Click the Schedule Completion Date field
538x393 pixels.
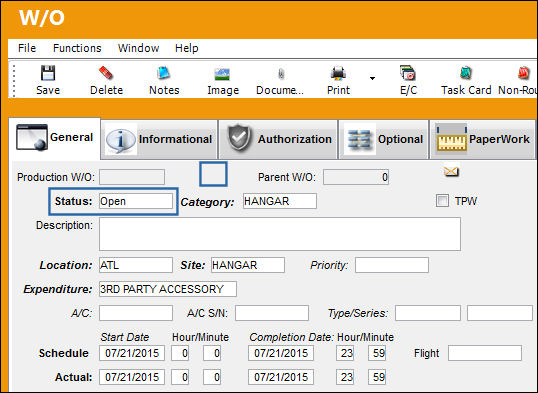(x=281, y=353)
